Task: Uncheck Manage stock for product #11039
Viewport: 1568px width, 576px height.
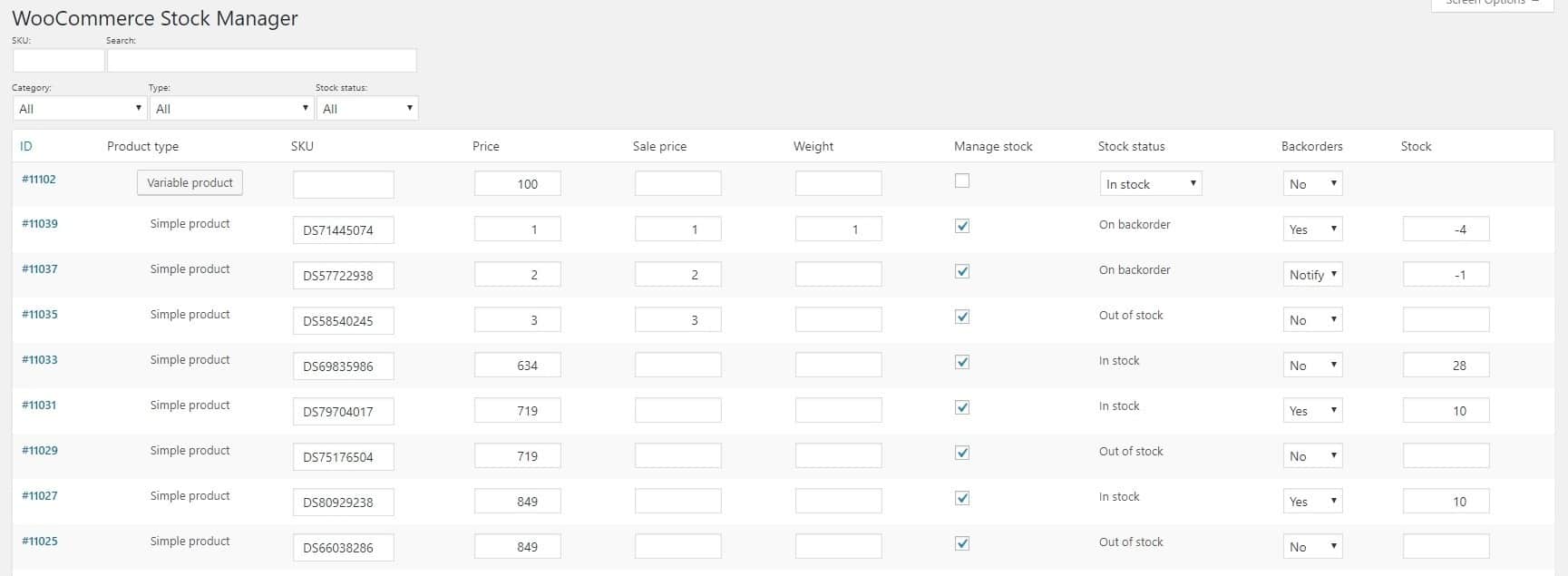Action: click(962, 226)
